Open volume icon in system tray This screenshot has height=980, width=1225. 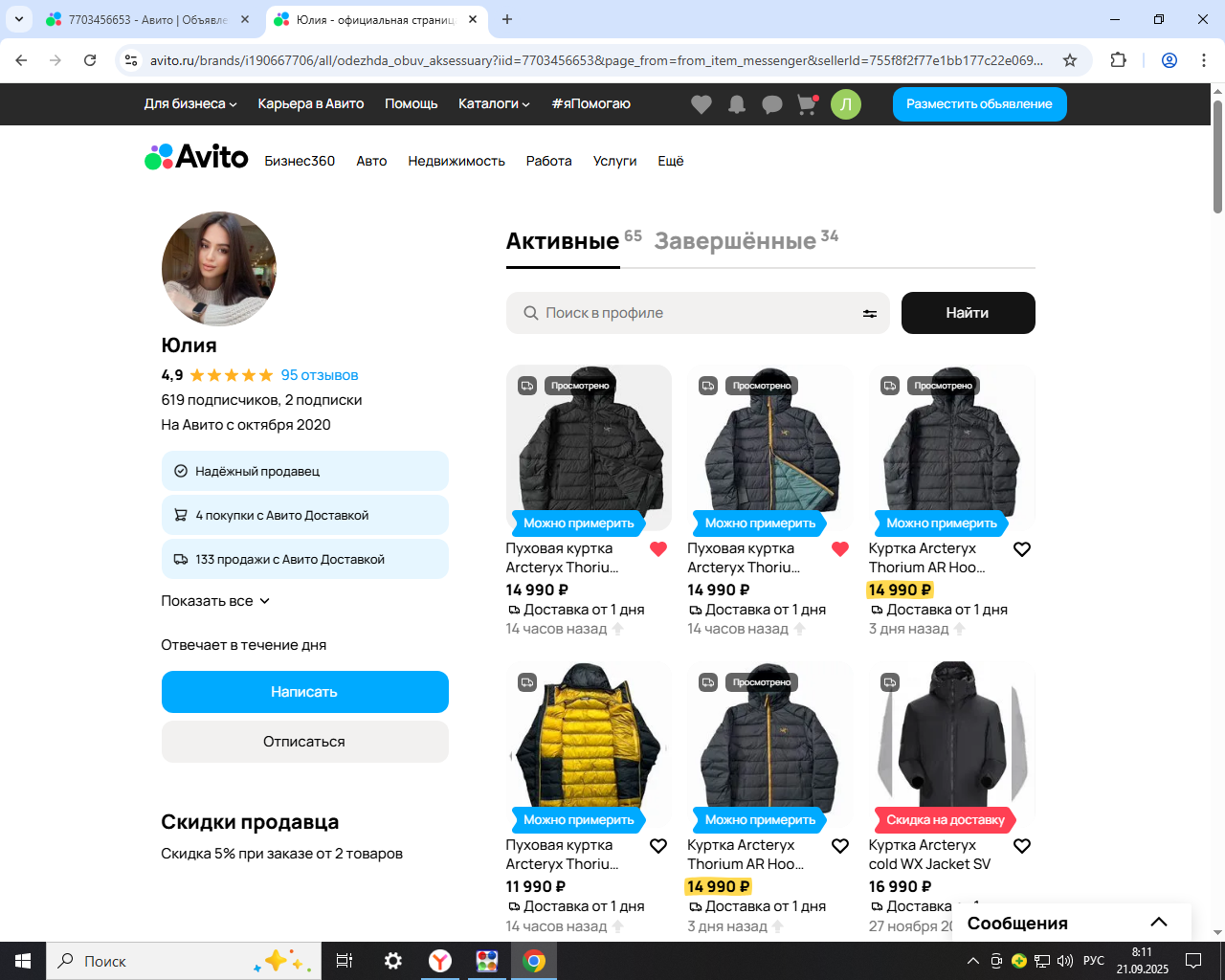pos(1065,961)
